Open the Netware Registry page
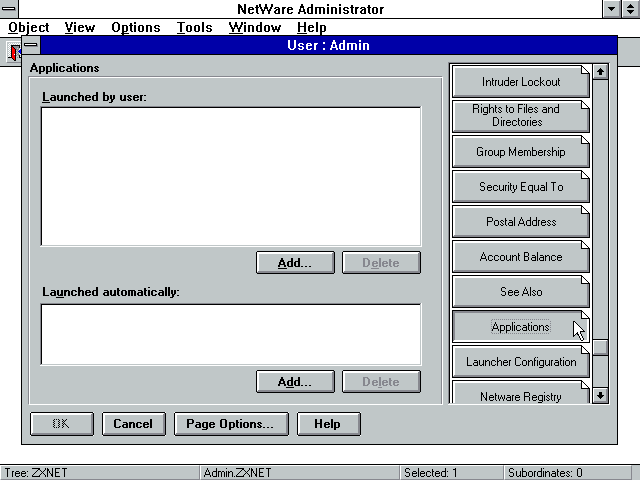Image resolution: width=640 pixels, height=480 pixels. [521, 393]
